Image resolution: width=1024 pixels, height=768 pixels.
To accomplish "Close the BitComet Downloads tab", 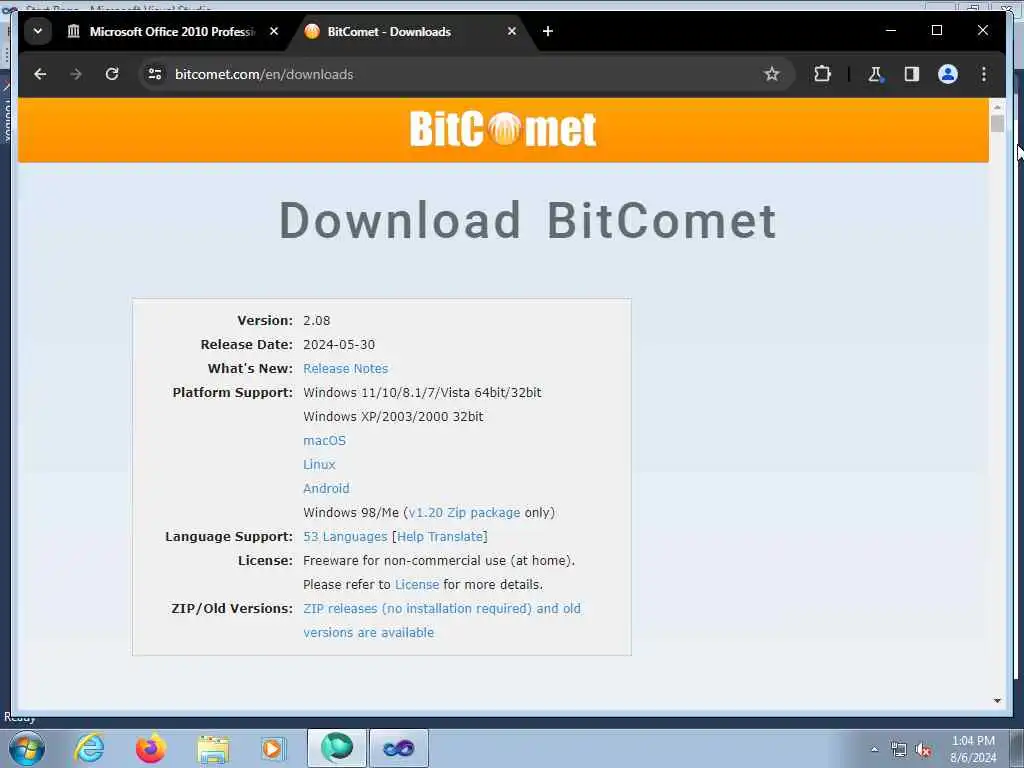I will tap(512, 31).
